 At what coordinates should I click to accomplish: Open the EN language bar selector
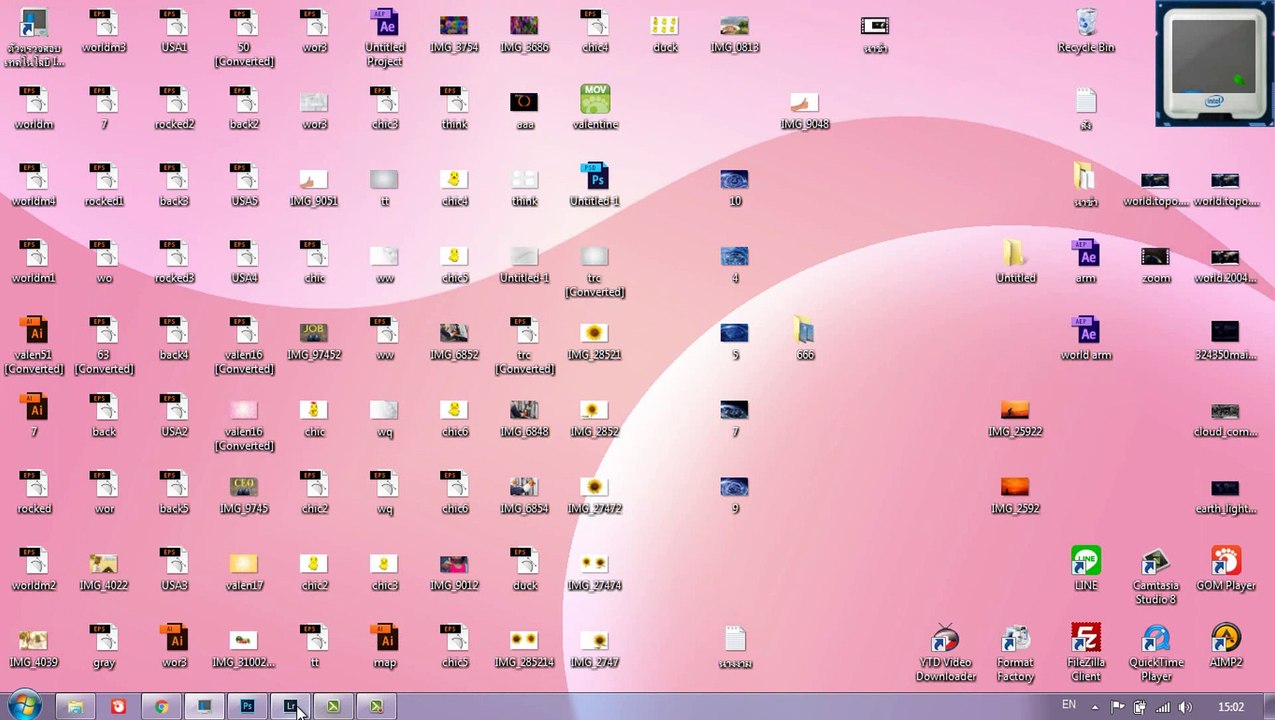1069,705
